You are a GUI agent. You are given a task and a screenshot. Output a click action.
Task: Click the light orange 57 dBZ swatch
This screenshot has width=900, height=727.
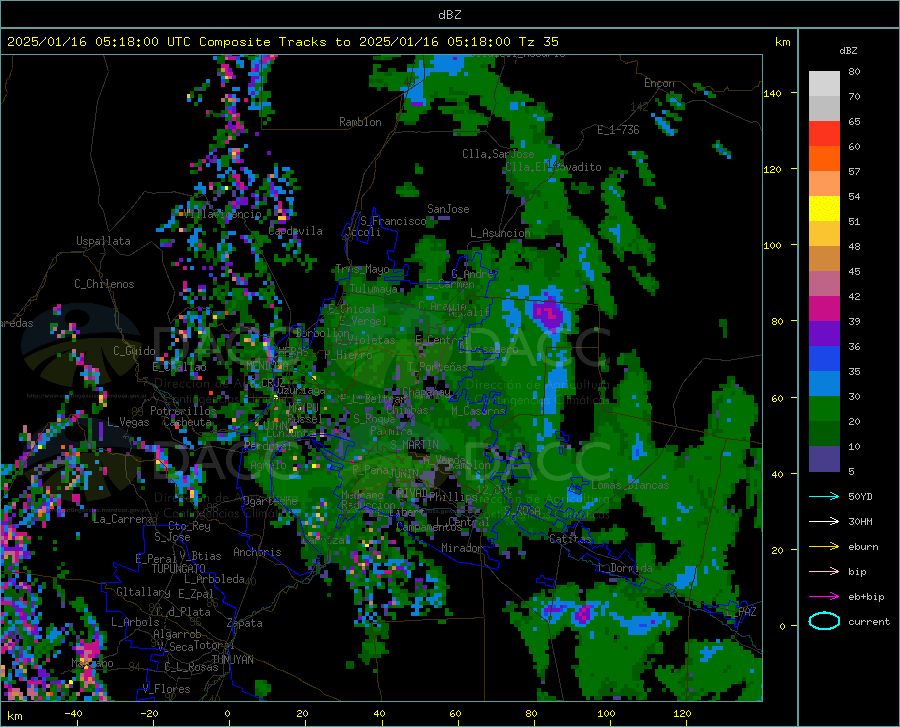point(824,184)
